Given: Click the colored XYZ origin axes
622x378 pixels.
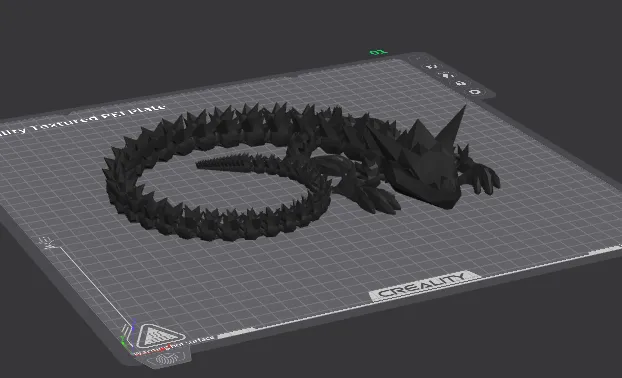Looking at the screenshot, I should point(128,335).
